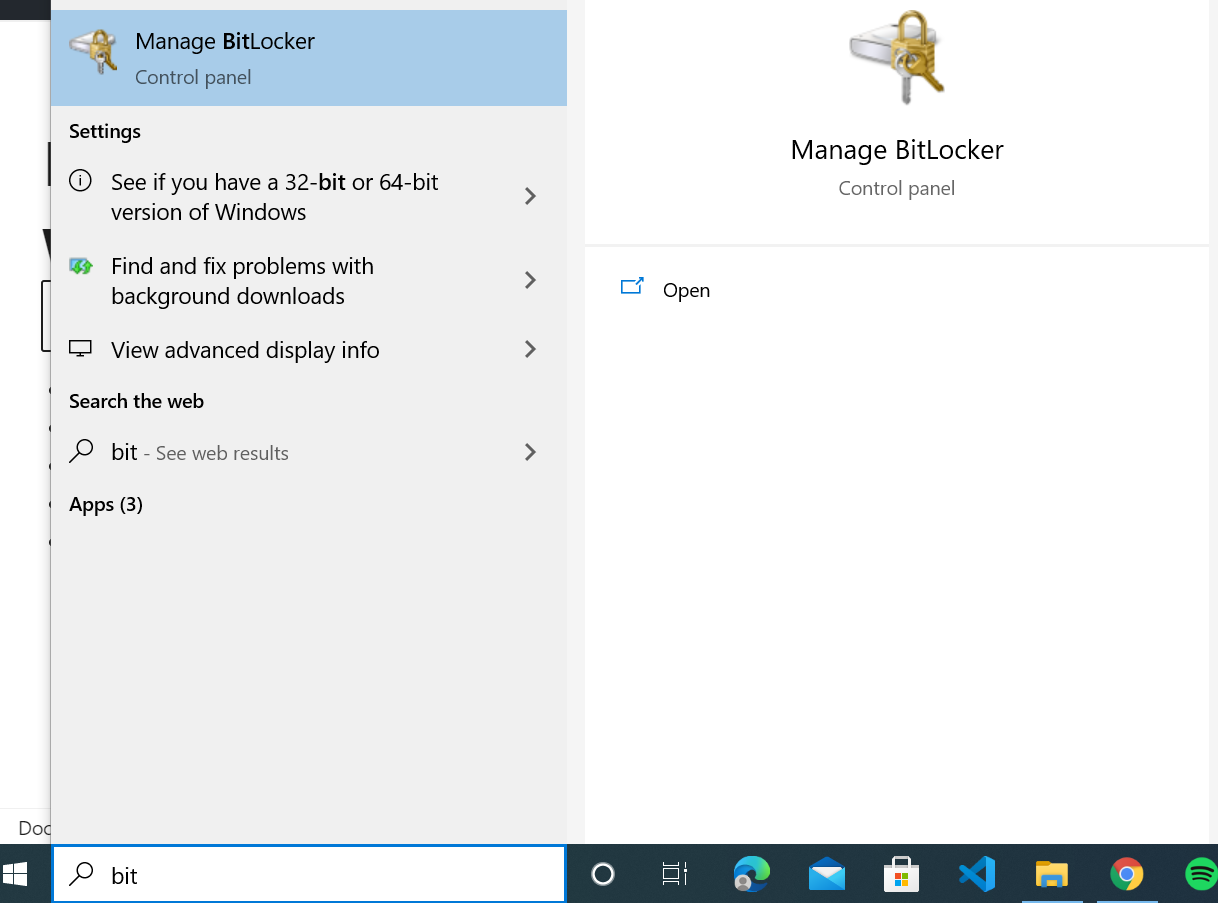This screenshot has width=1218, height=903.
Task: Open the Start menu
Action: [x=23, y=873]
